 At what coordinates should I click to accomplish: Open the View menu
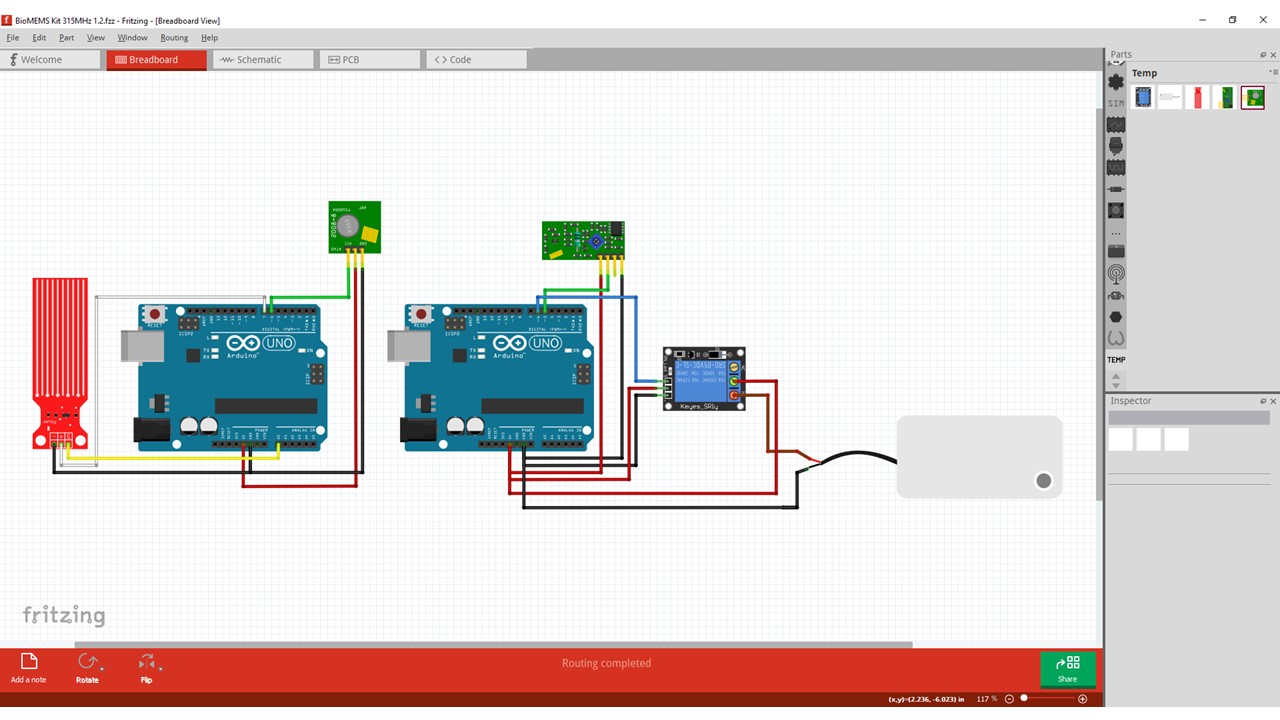(96, 38)
